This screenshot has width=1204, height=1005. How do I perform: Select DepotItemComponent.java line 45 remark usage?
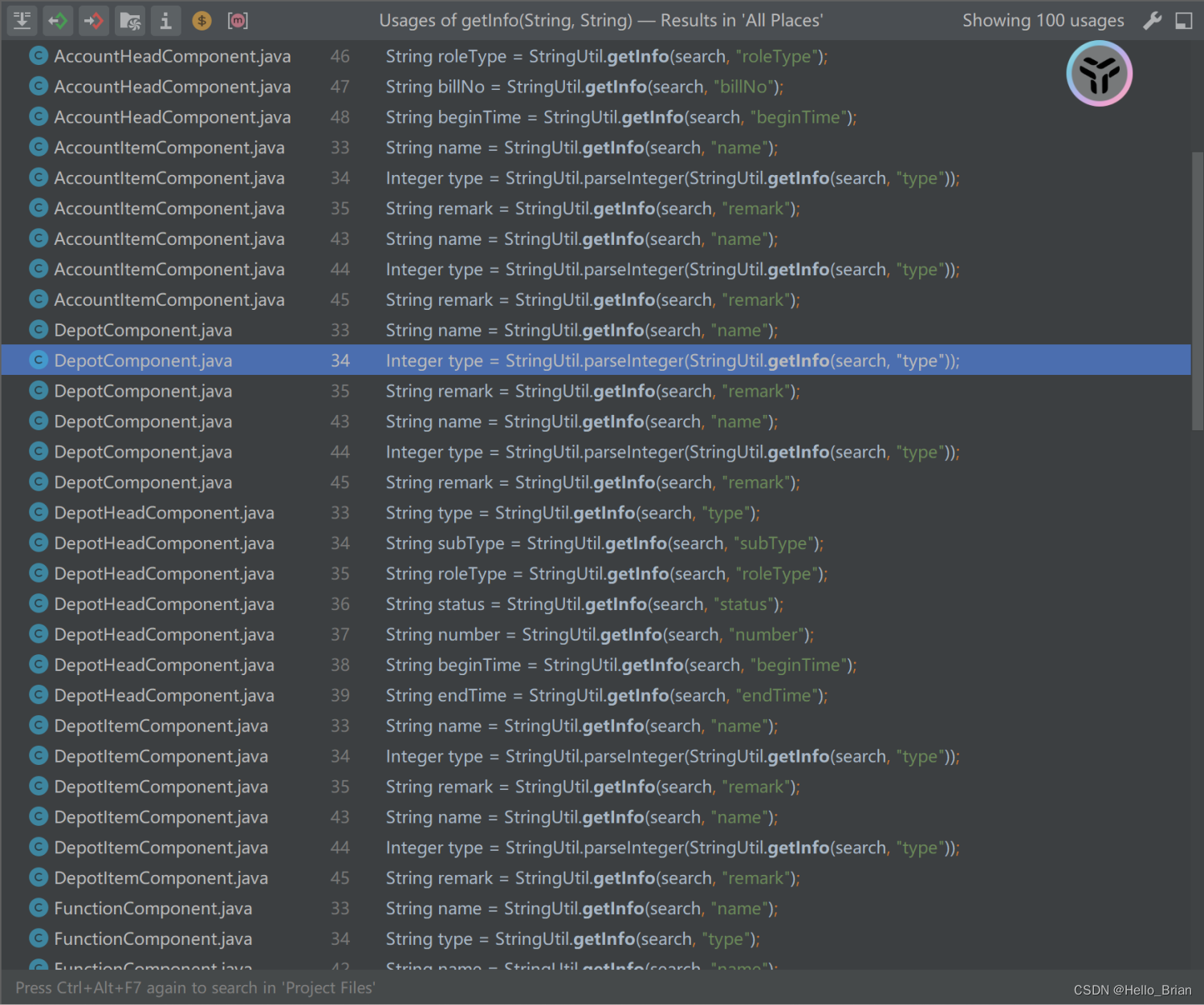(596, 878)
